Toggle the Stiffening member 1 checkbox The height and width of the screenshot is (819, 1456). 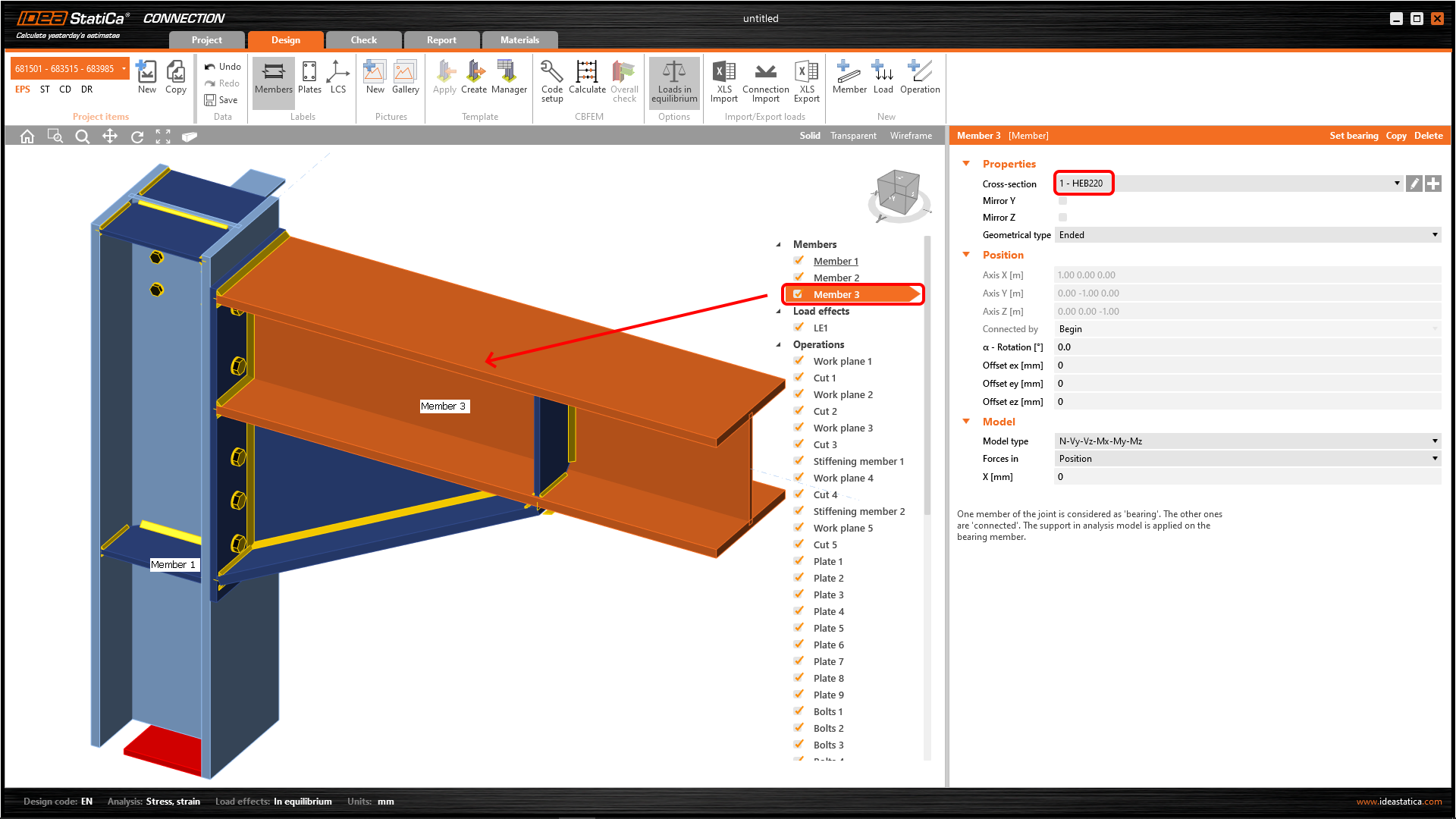[799, 461]
